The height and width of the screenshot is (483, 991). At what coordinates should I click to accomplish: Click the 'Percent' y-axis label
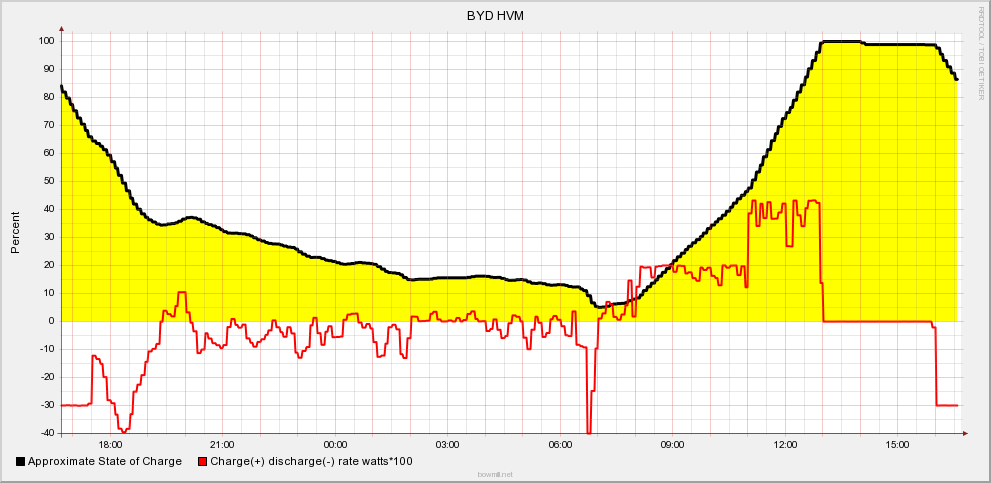tap(15, 232)
